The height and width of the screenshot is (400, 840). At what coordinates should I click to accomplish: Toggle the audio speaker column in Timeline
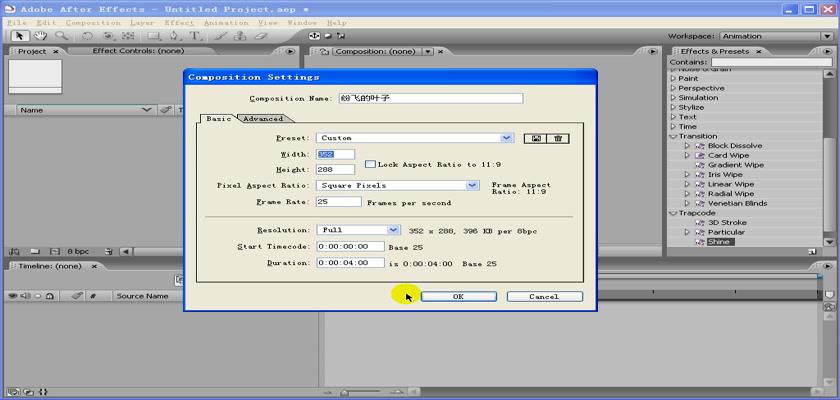(x=25, y=296)
